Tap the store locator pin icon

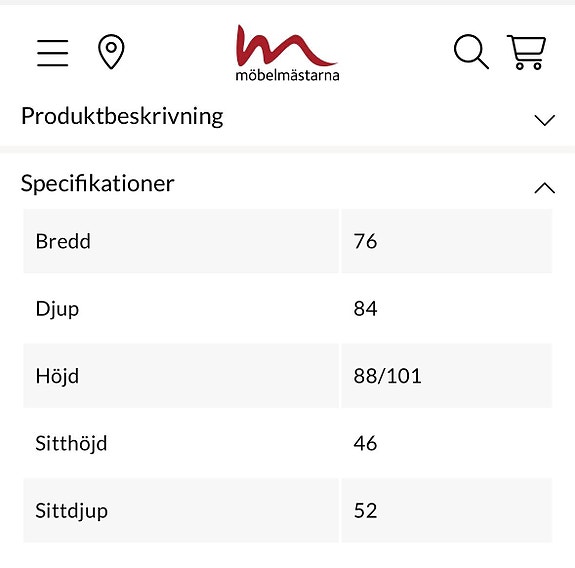(111, 52)
